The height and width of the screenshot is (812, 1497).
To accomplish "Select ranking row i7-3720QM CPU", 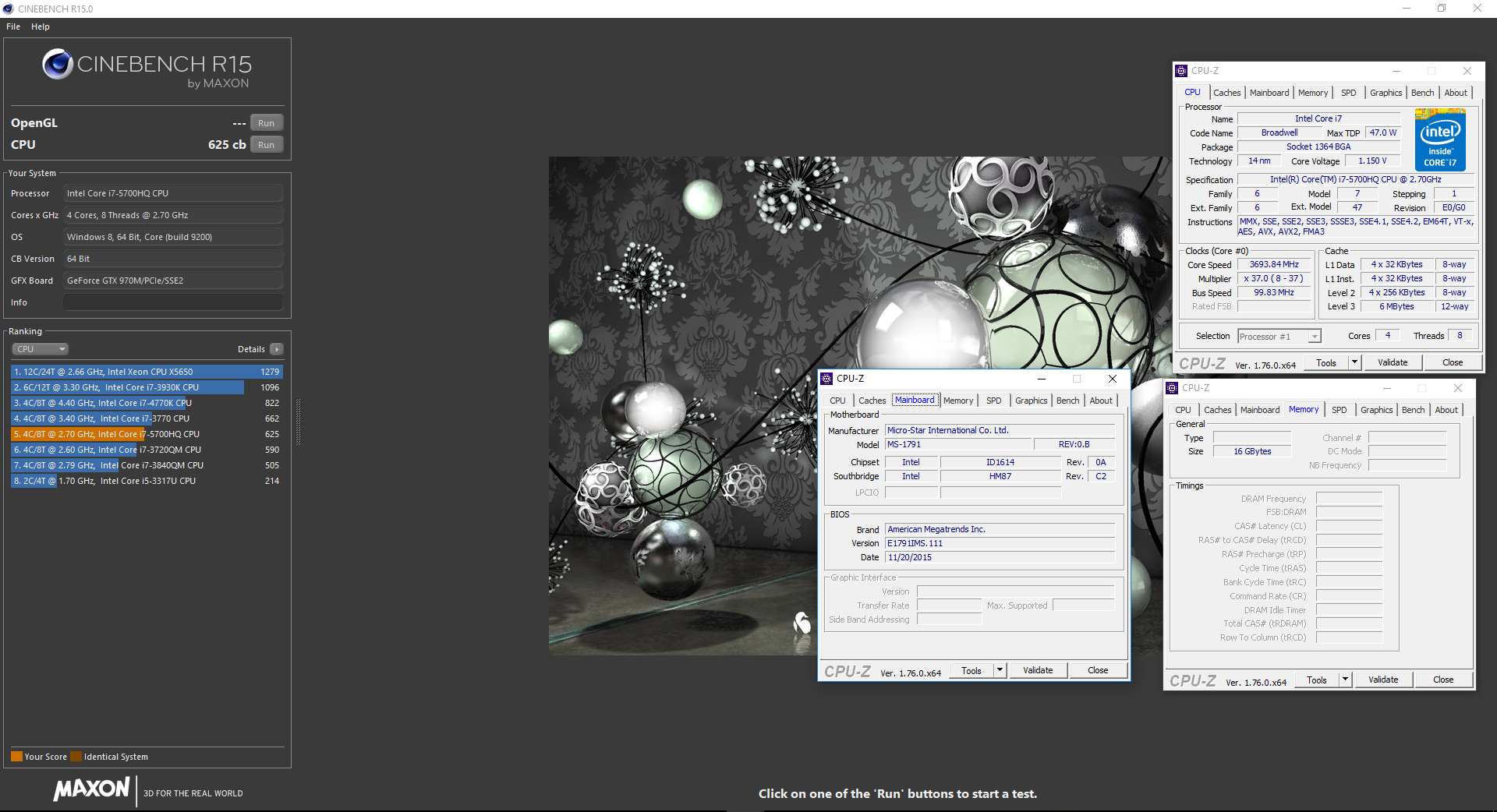I will [x=147, y=450].
